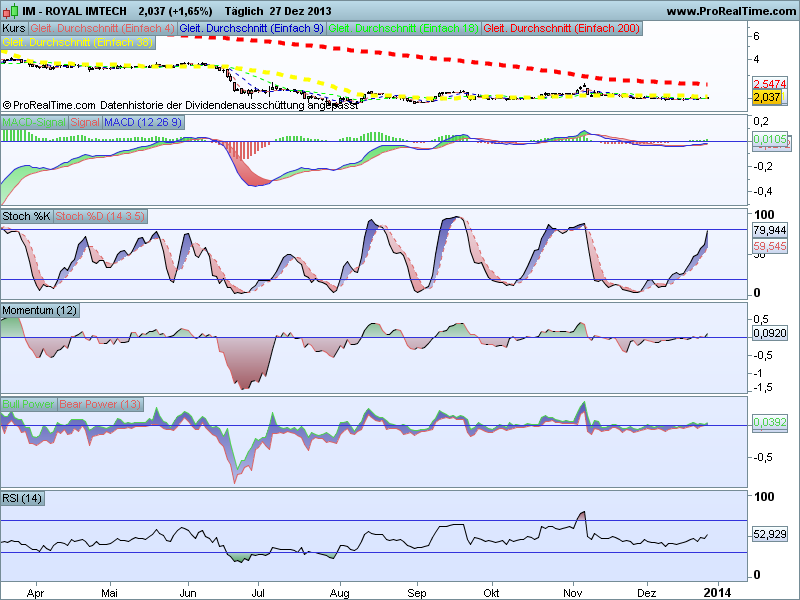Click Gleit. Durchschnitt (Einfach 18) label
The image size is (800, 600).
click(403, 29)
